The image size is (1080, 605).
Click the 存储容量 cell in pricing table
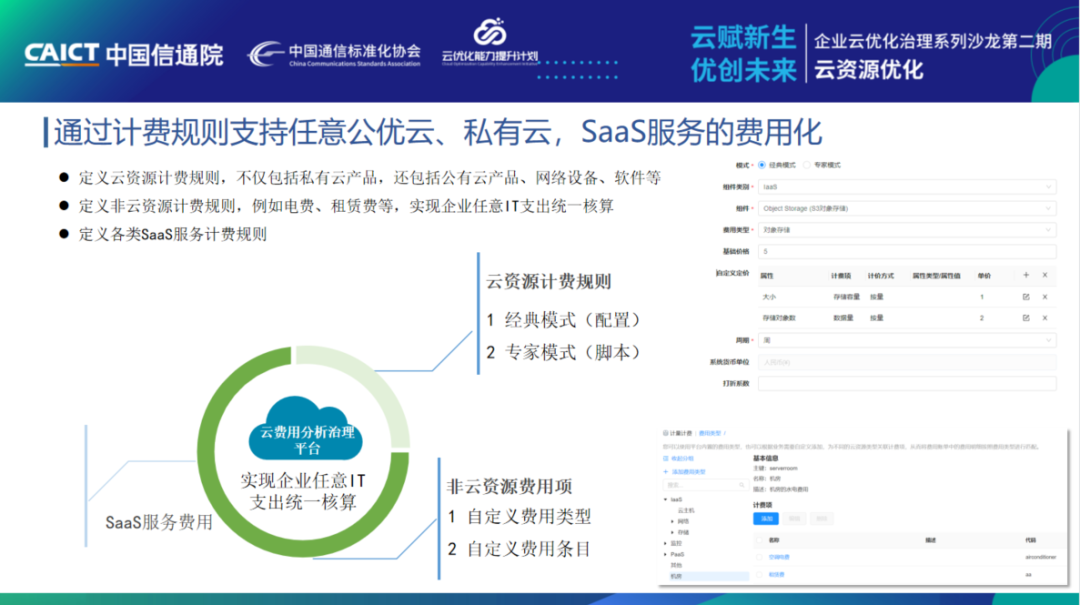[846, 297]
